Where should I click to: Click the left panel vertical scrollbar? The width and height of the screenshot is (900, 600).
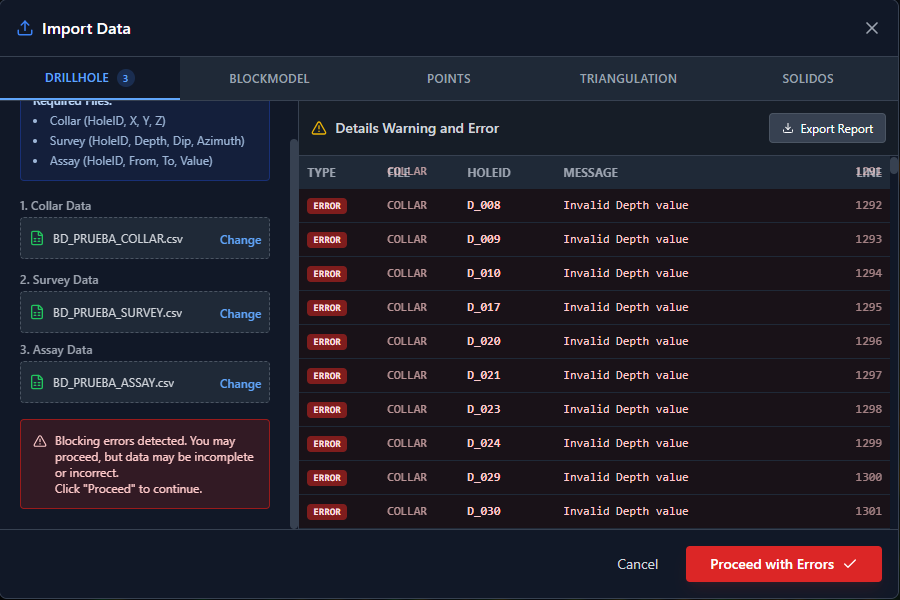click(293, 330)
